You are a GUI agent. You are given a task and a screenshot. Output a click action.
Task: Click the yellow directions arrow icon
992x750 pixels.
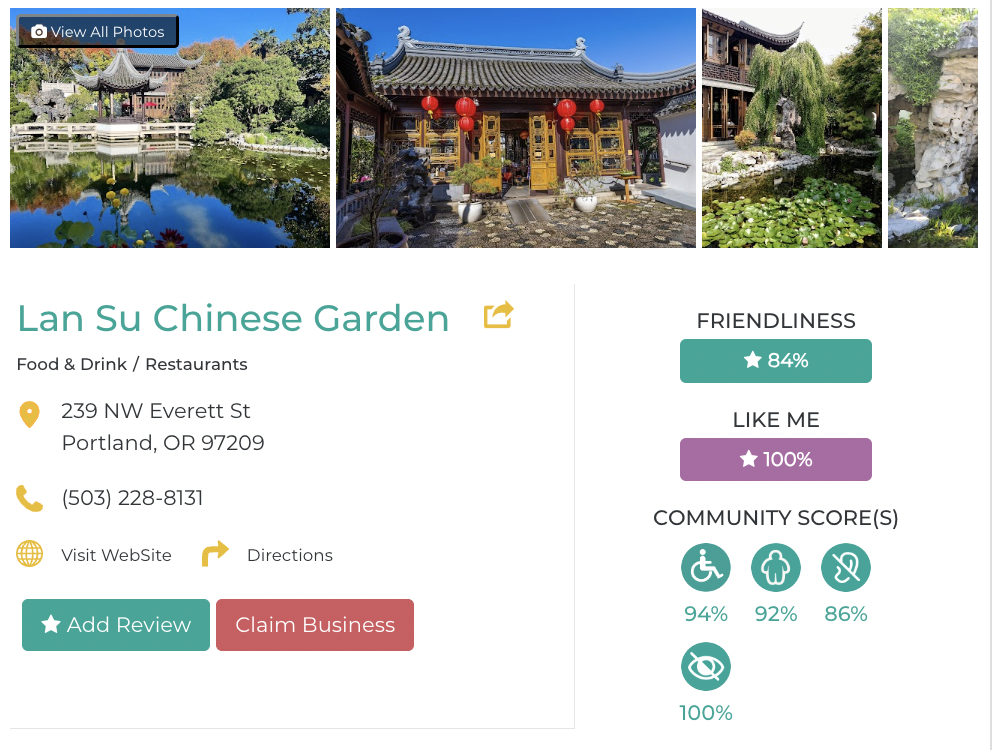(215, 553)
